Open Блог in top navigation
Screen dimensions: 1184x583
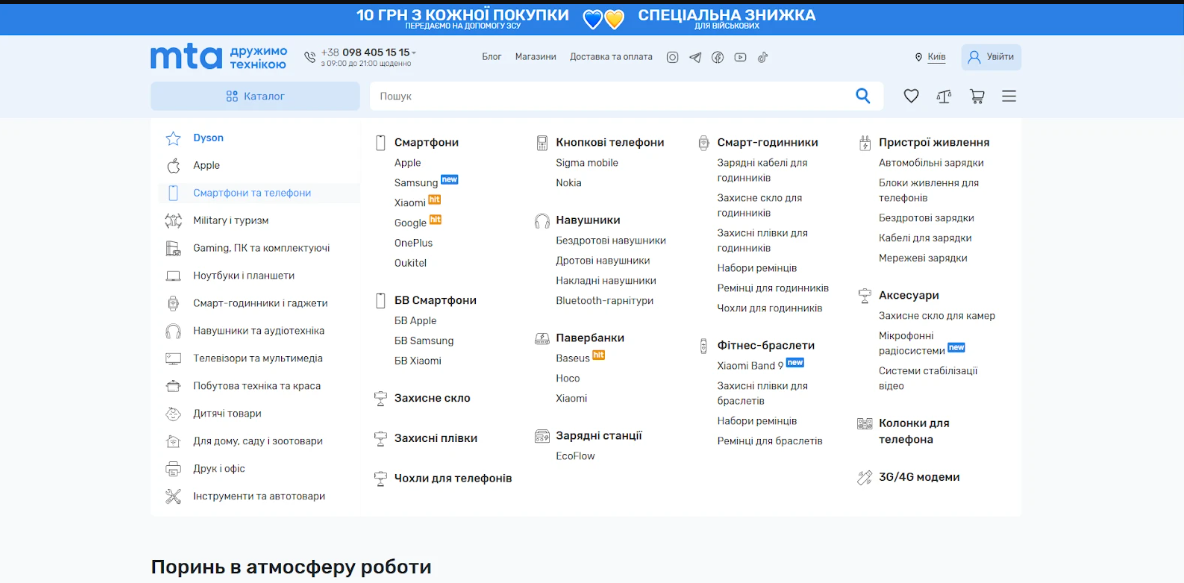click(x=492, y=57)
